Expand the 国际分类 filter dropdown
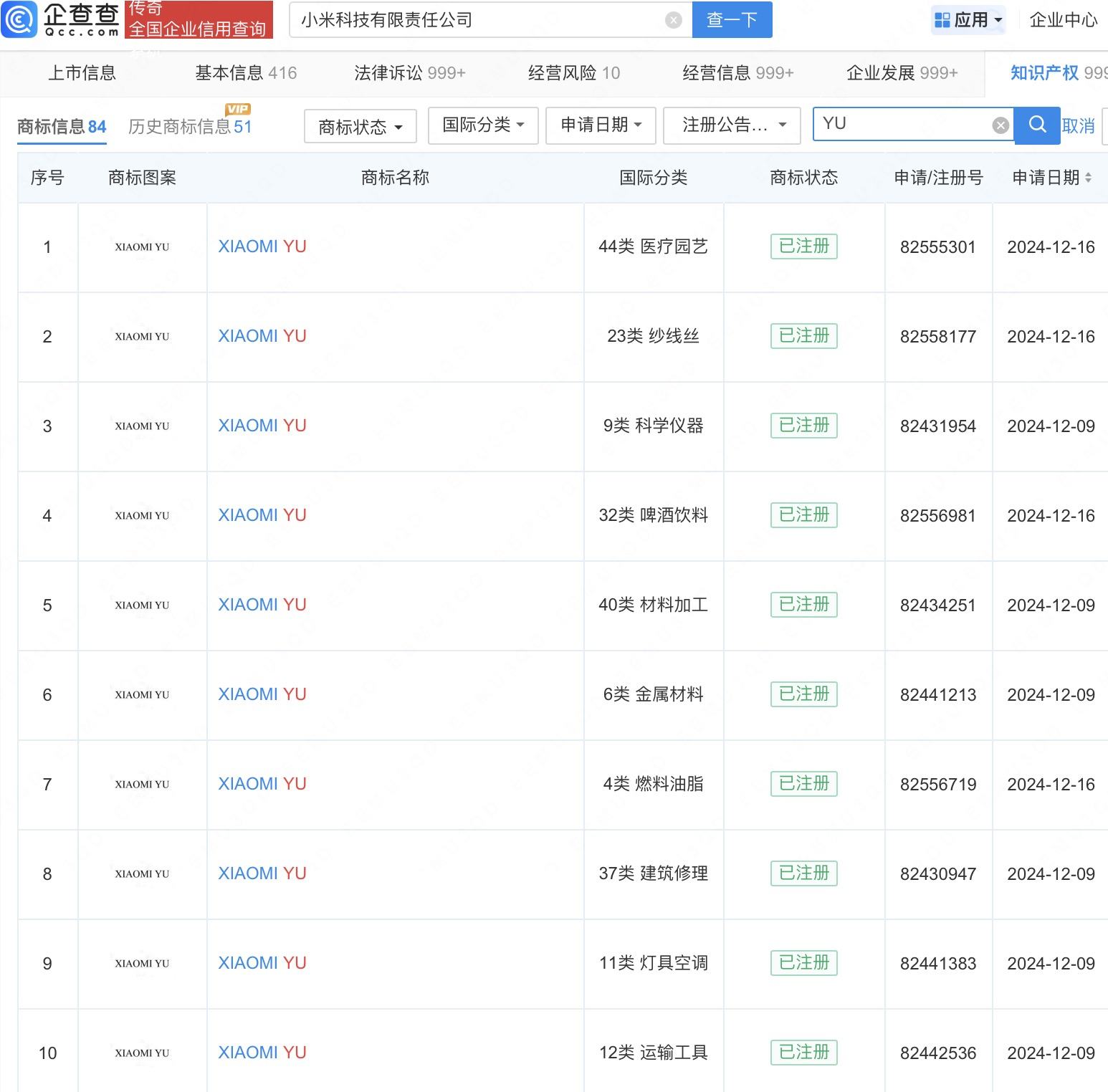Image resolution: width=1108 pixels, height=1092 pixels. coord(482,125)
